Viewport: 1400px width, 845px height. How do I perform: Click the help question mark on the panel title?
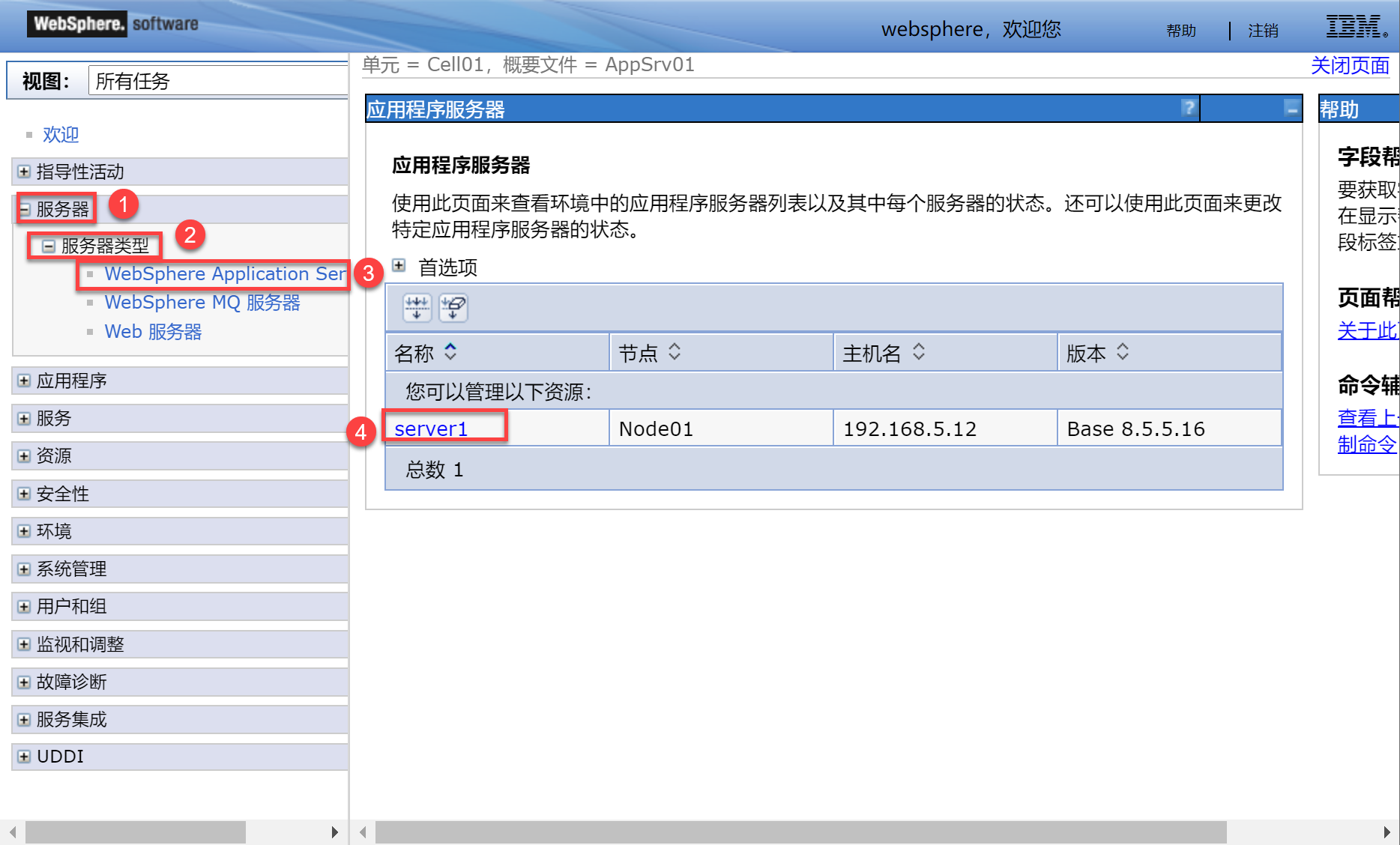(1188, 108)
